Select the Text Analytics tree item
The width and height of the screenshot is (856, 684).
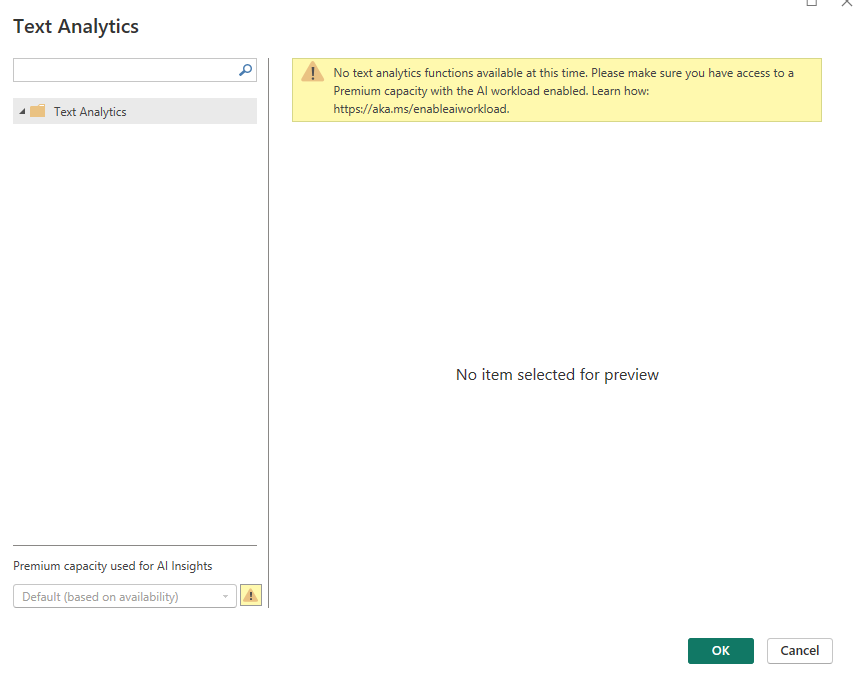pyautogui.click(x=135, y=111)
